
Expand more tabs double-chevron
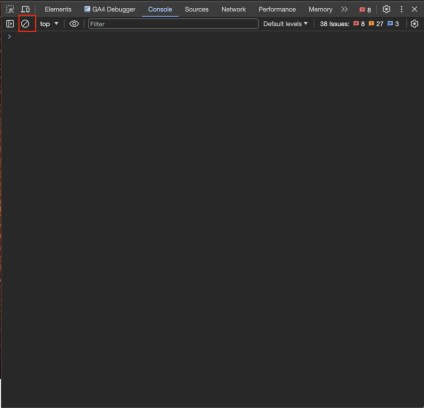(344, 9)
